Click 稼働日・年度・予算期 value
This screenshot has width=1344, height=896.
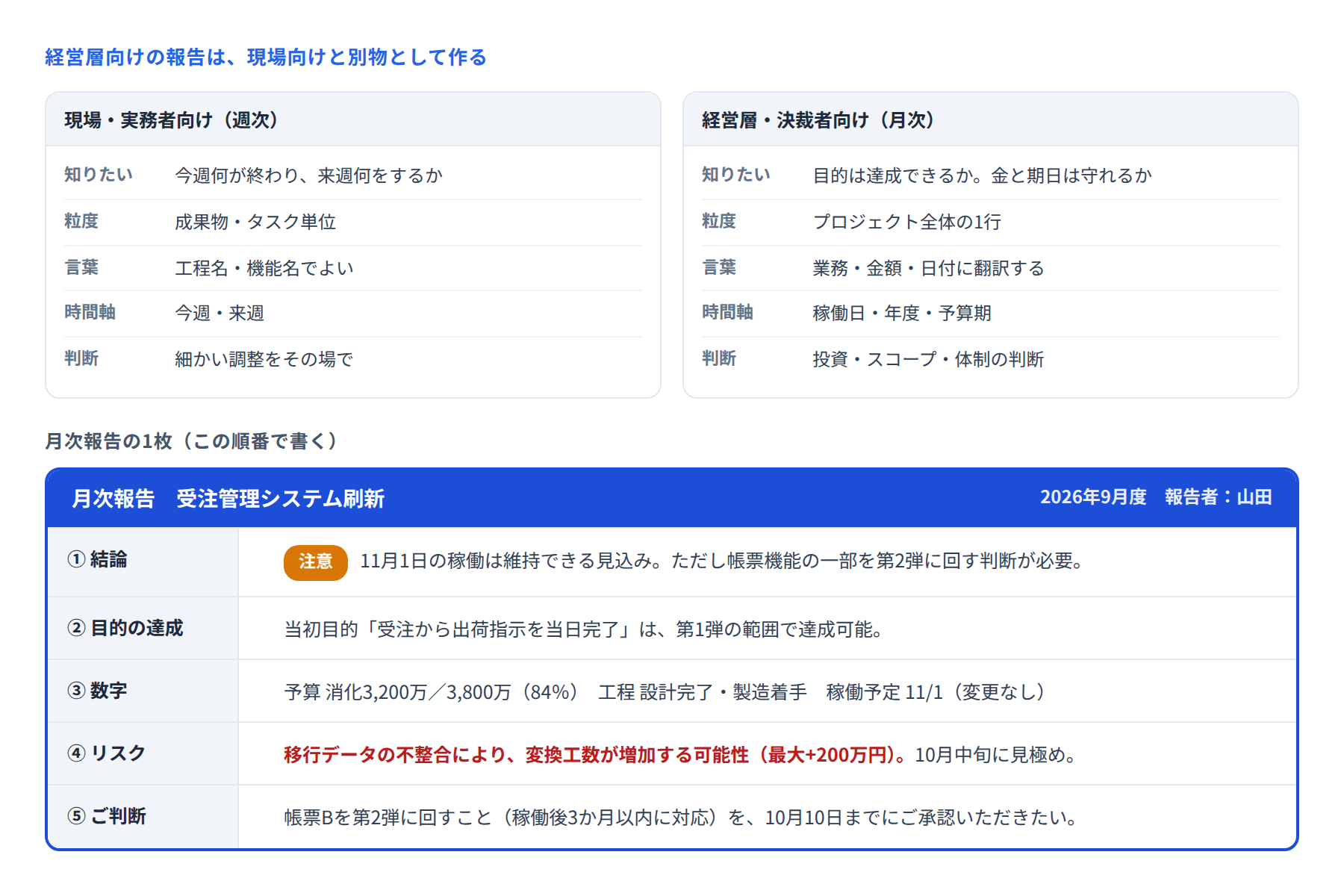[x=902, y=313]
